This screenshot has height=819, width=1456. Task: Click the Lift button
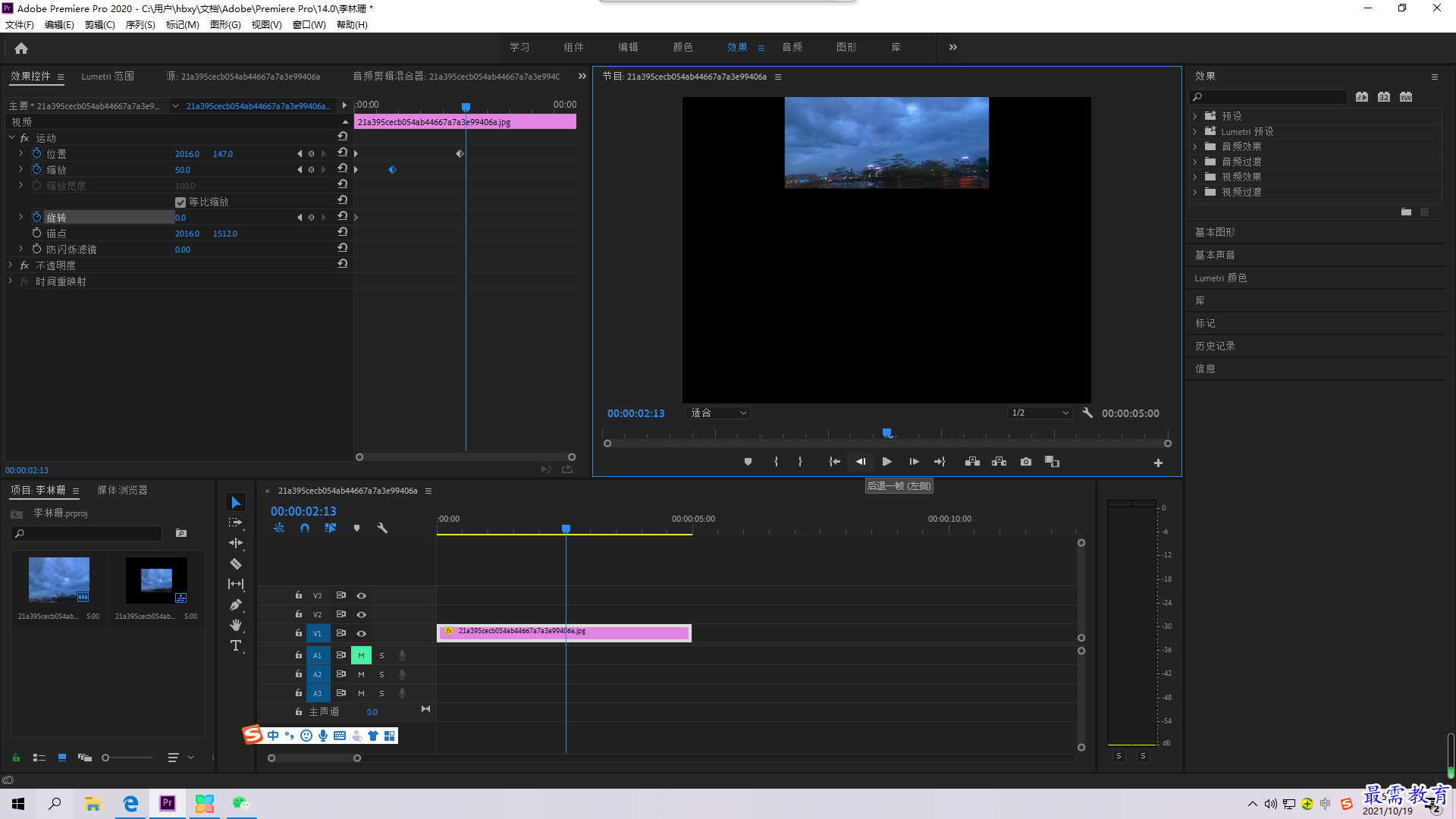(x=972, y=462)
